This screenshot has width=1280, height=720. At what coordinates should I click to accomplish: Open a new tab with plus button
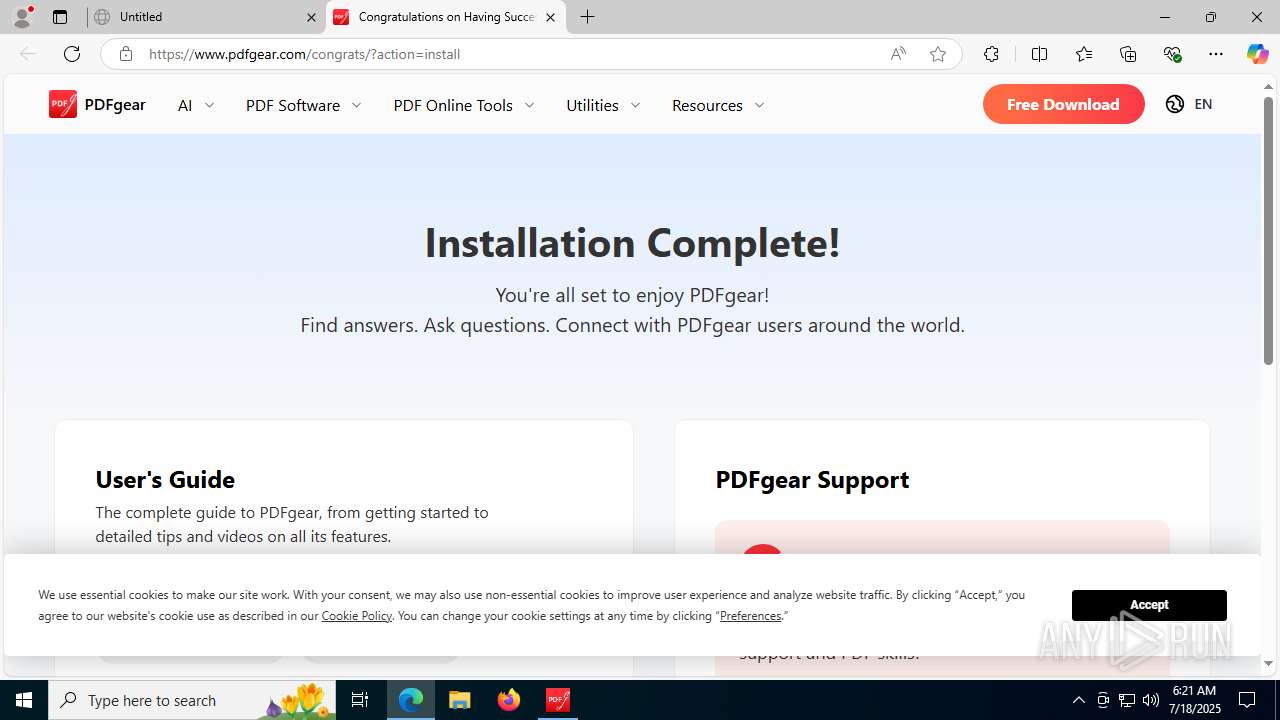point(588,17)
